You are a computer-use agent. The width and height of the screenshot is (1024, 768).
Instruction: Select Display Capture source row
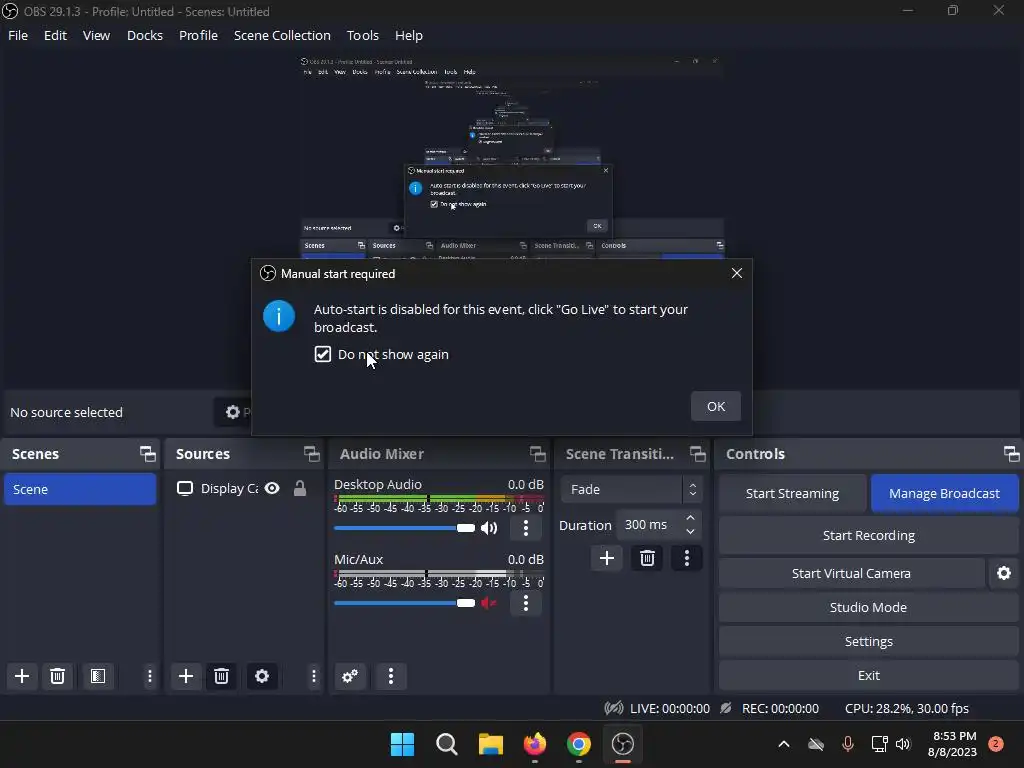point(243,488)
